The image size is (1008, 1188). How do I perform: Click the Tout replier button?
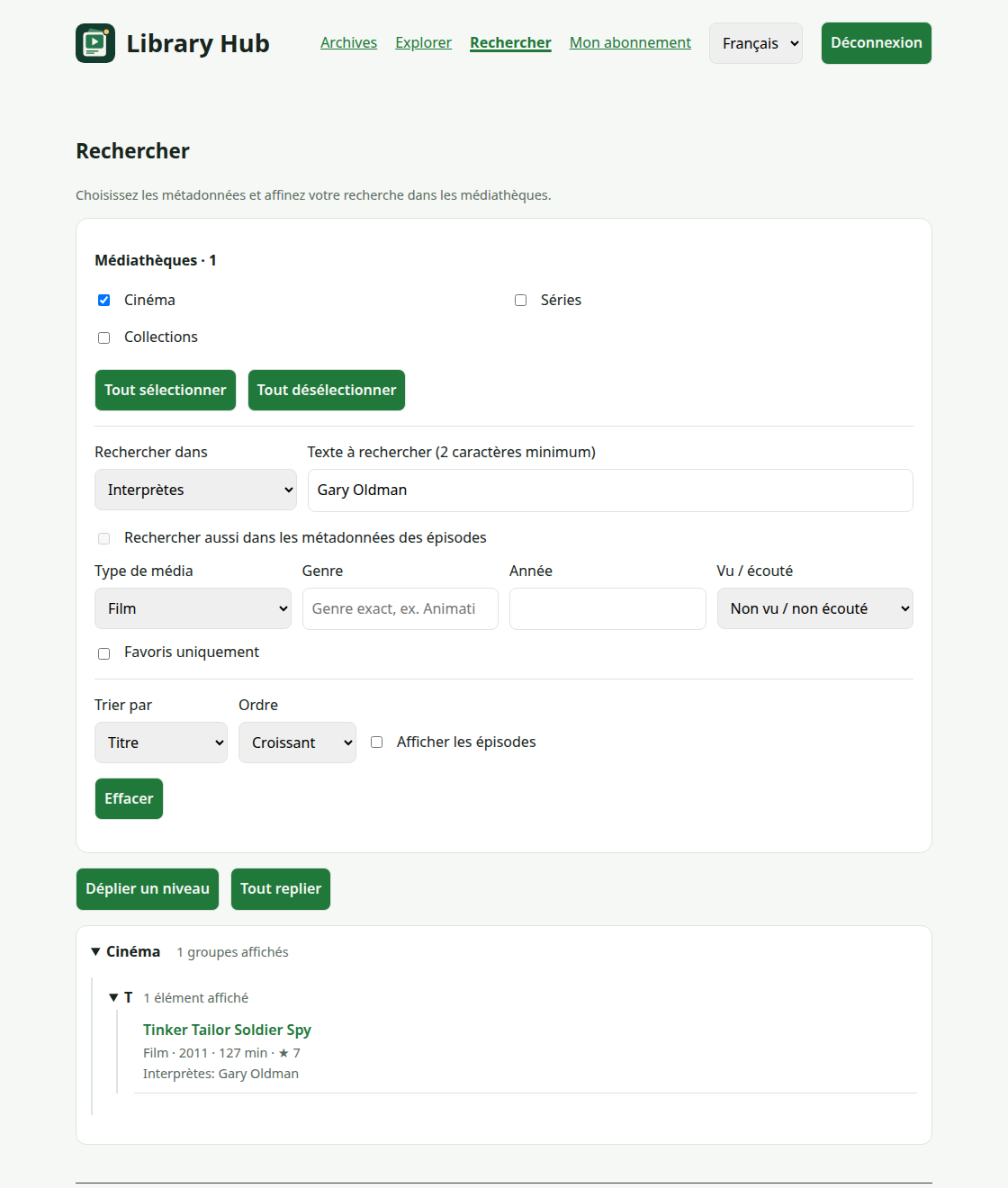[x=281, y=888]
